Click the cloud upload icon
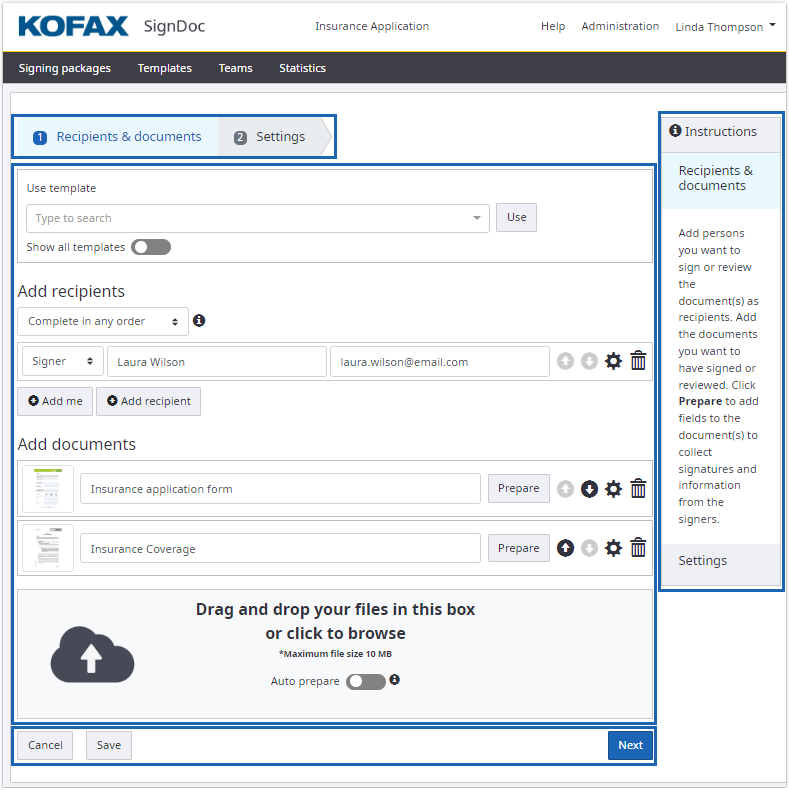The image size is (789, 790). (92, 655)
